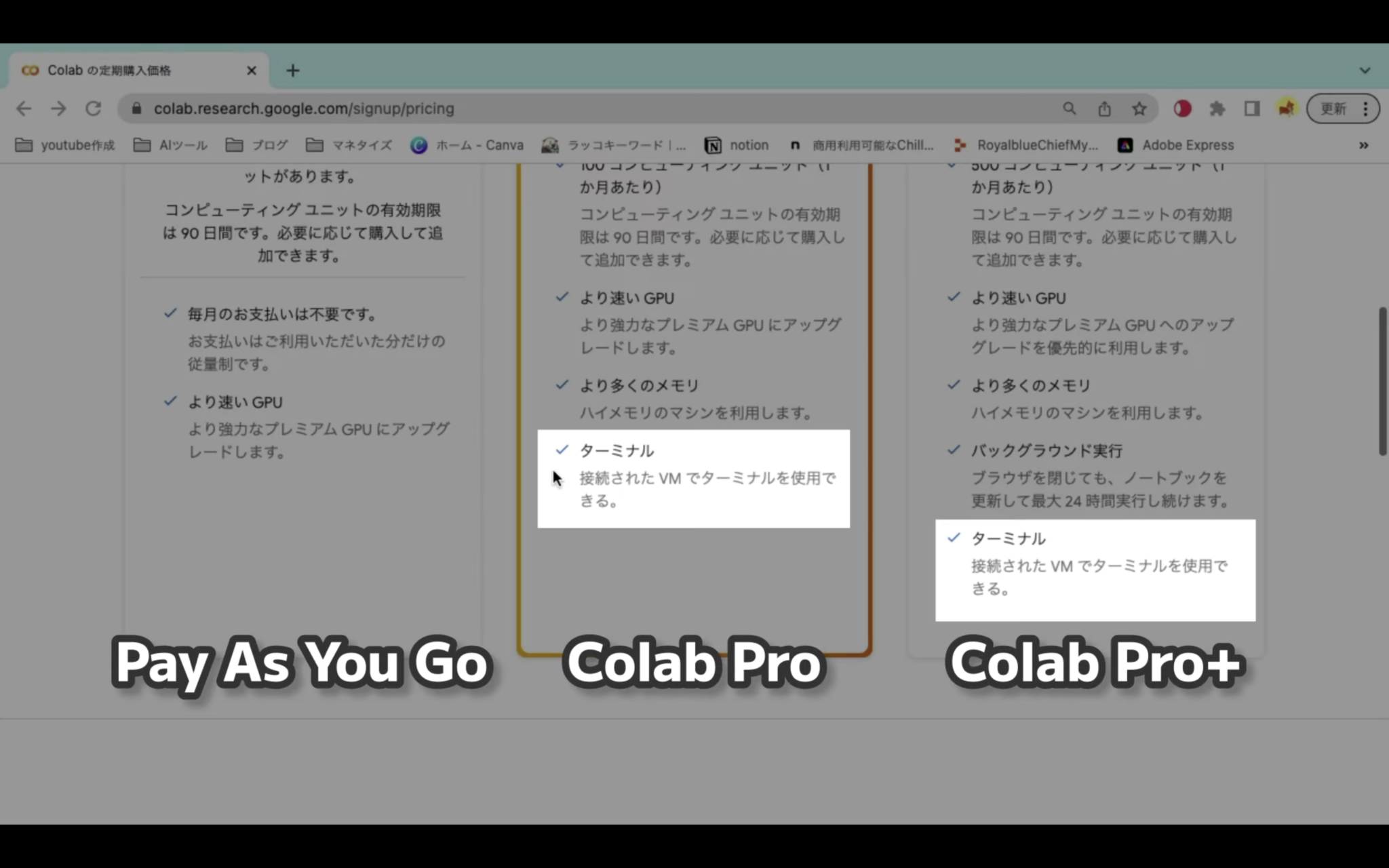Open the side panel icon
The height and width of the screenshot is (868, 1389).
point(1252,108)
